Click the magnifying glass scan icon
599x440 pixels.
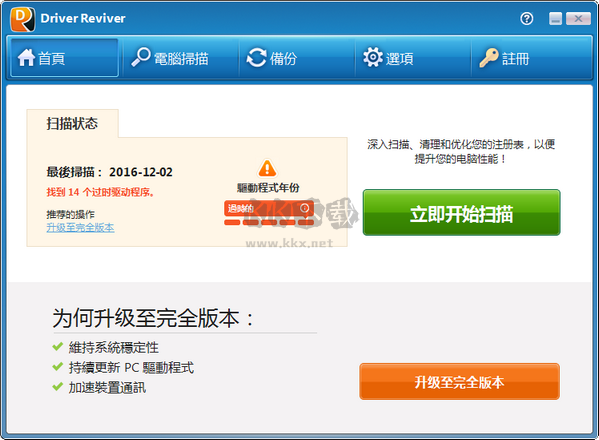coord(141,57)
